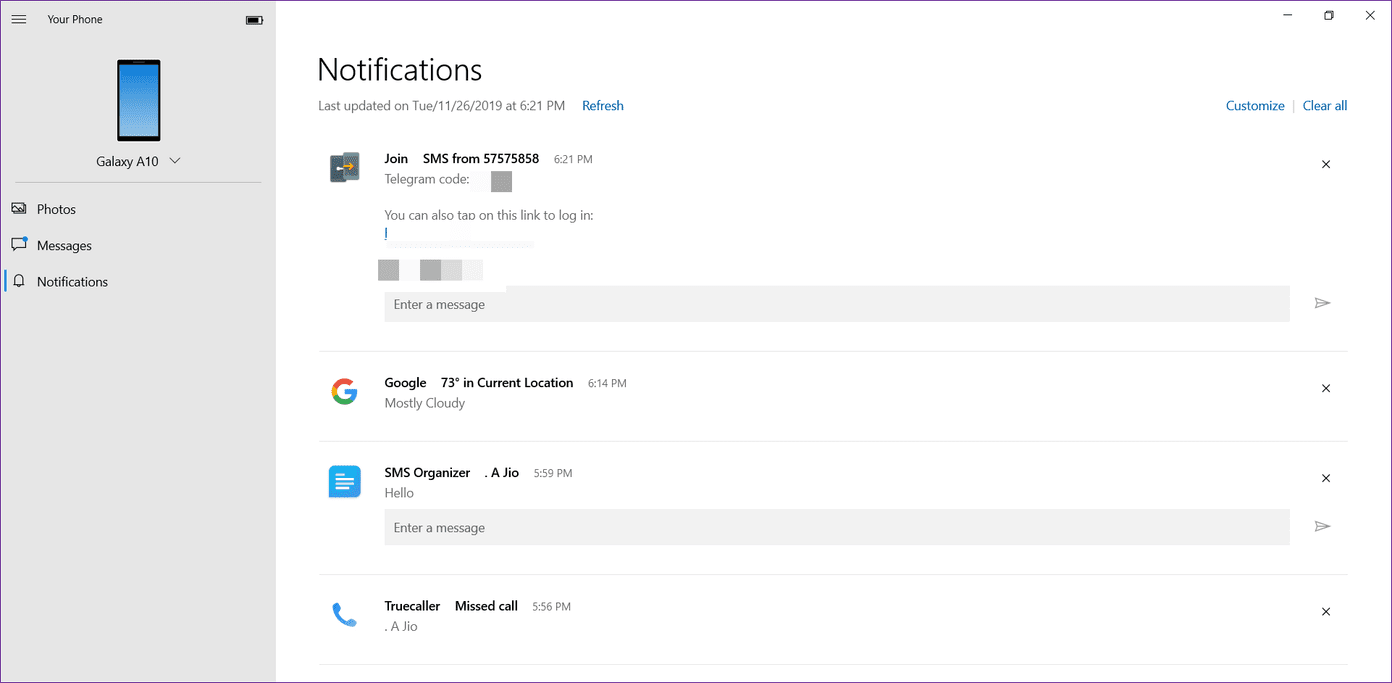Clear all notifications
1392x683 pixels.
tap(1325, 106)
